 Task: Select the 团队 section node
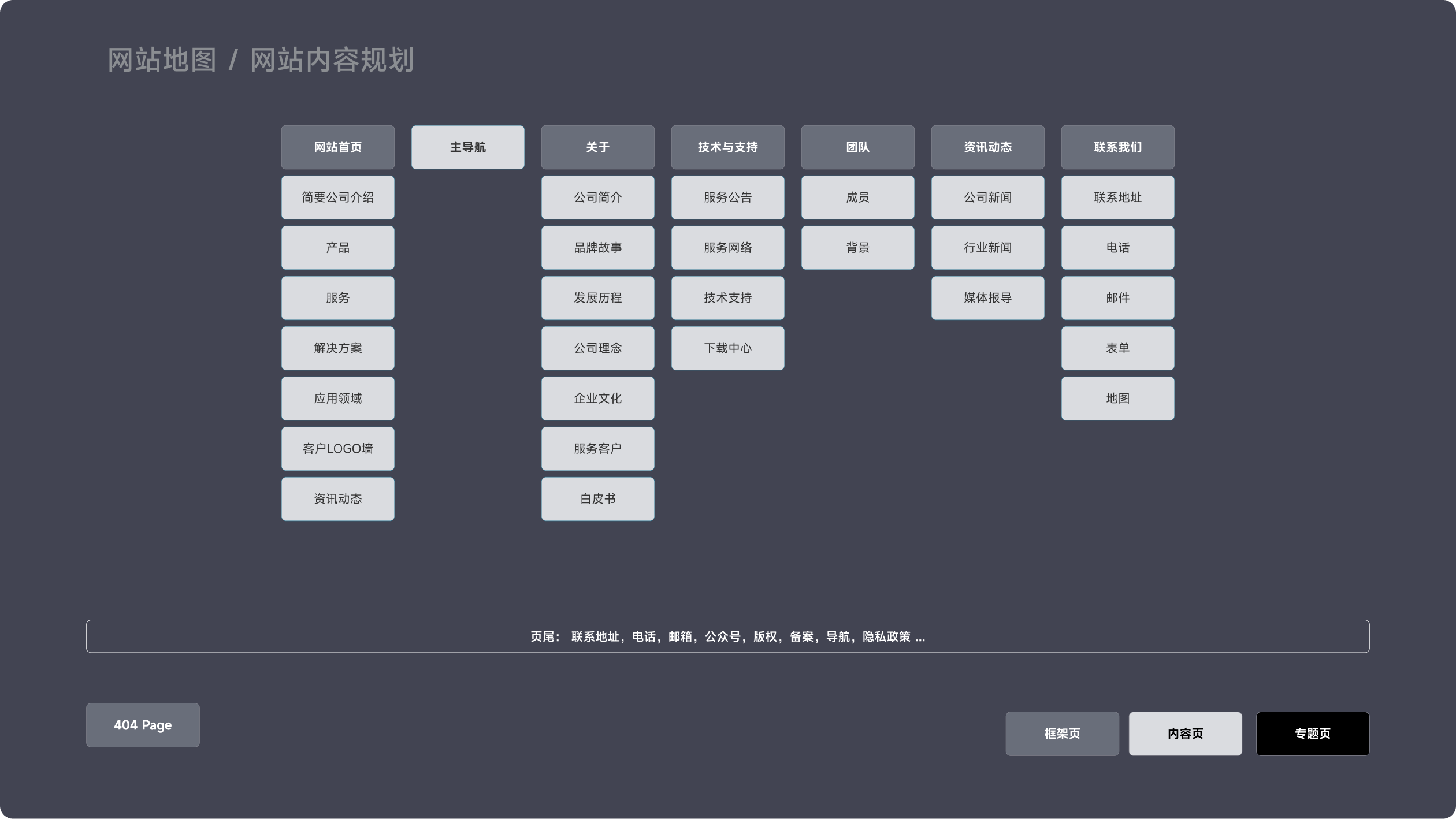click(x=857, y=147)
